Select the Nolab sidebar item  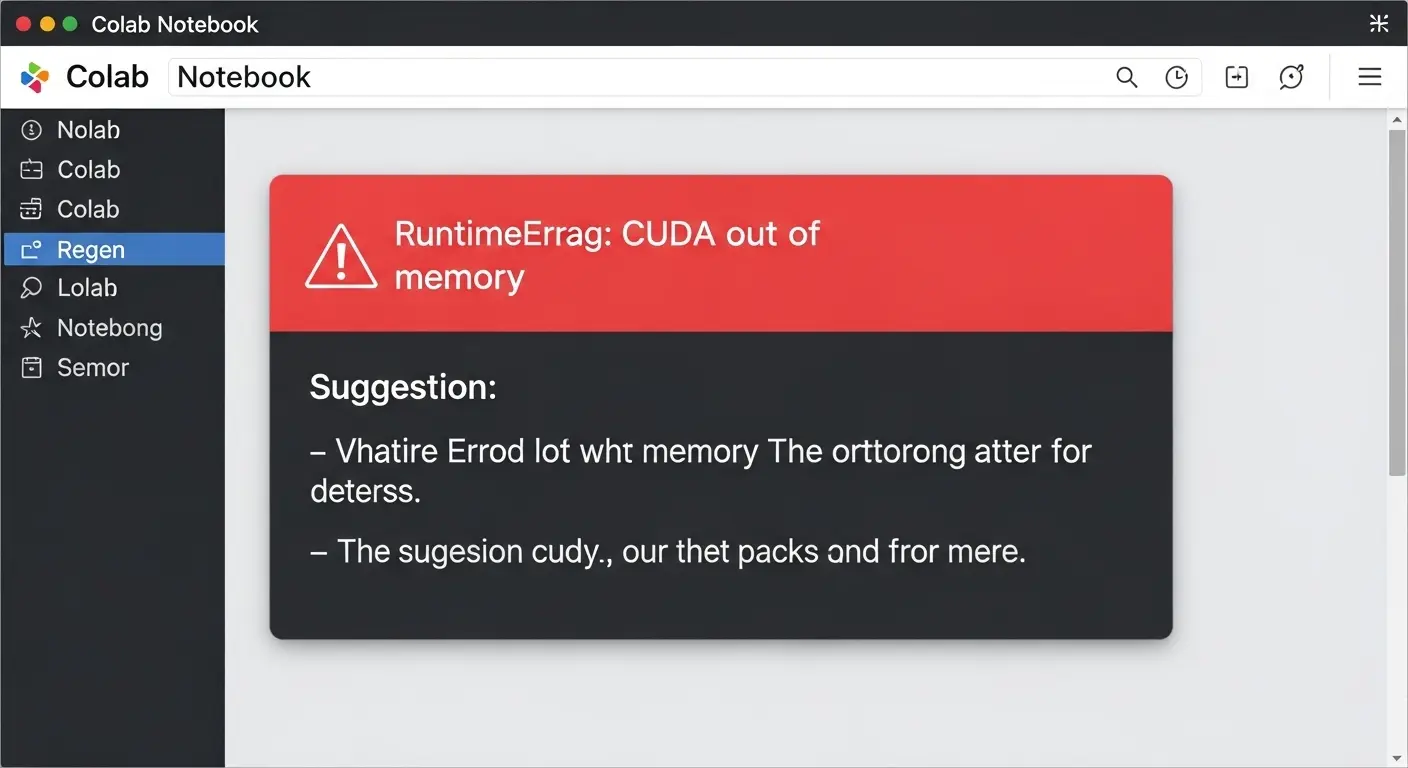(x=88, y=130)
